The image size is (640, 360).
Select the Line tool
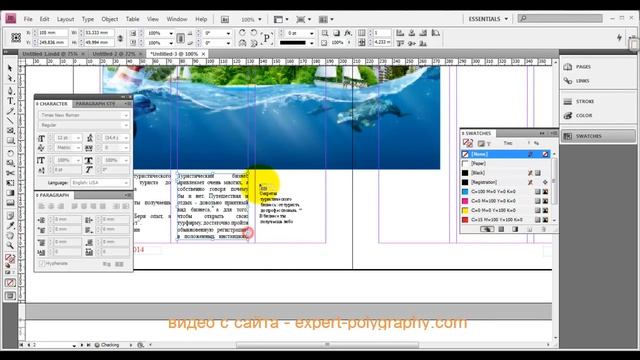10,121
